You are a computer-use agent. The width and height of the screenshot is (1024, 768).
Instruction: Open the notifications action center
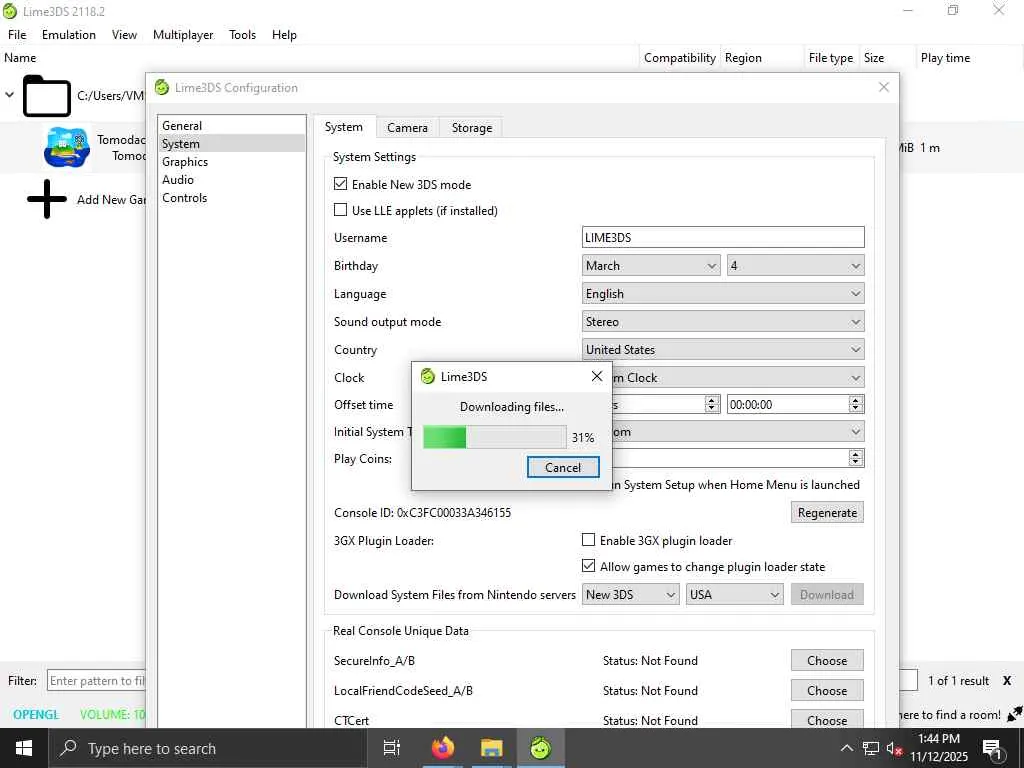tap(992, 748)
